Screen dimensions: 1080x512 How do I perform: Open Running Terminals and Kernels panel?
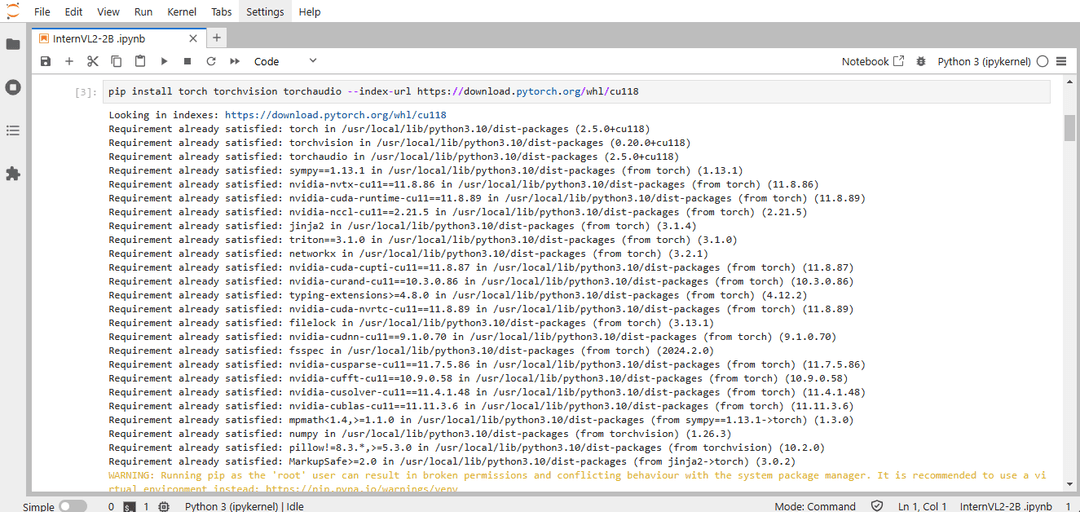point(12,88)
